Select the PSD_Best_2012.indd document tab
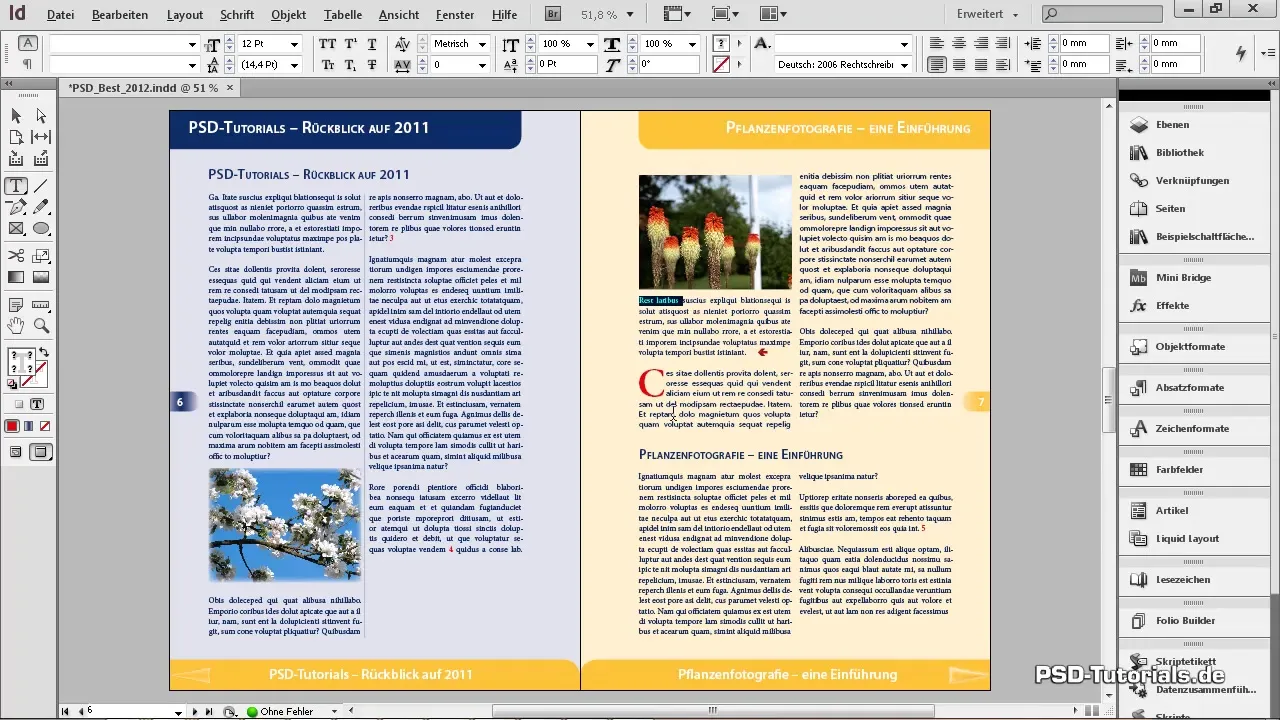The height and width of the screenshot is (720, 1280). click(143, 88)
